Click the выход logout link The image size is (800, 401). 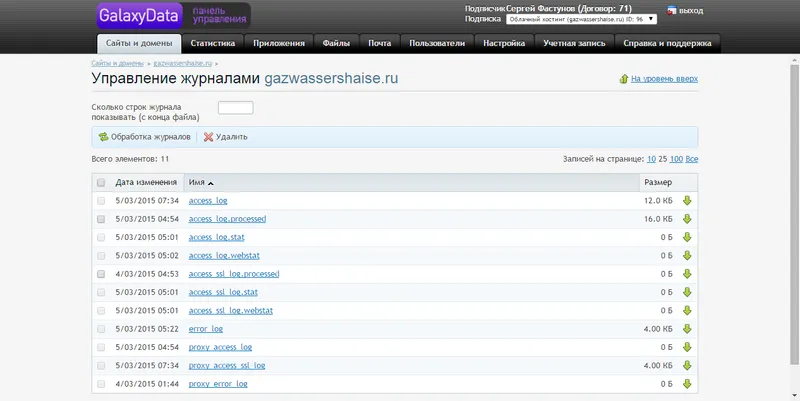[x=691, y=11]
